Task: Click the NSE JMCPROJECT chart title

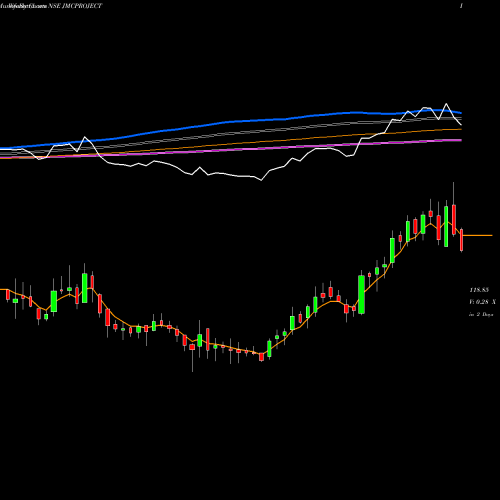Action: (x=75, y=6)
